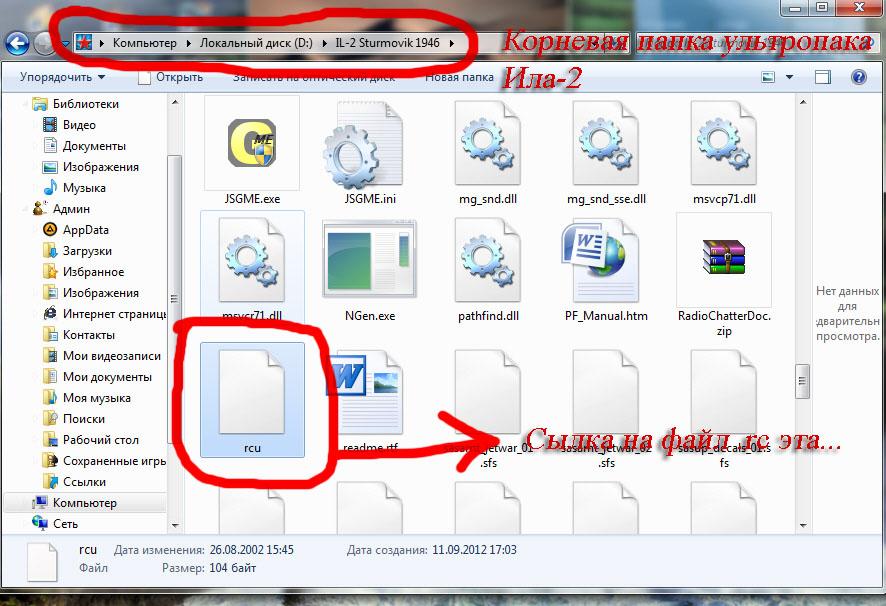Image resolution: width=886 pixels, height=606 pixels.
Task: Open Документы library in the sidebar
Action: [x=85, y=146]
